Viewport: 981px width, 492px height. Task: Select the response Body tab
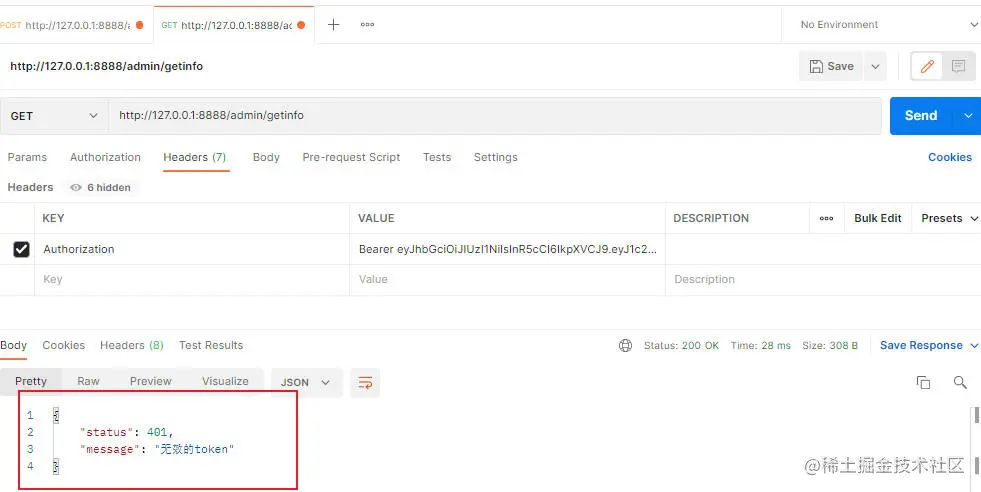coord(13,346)
